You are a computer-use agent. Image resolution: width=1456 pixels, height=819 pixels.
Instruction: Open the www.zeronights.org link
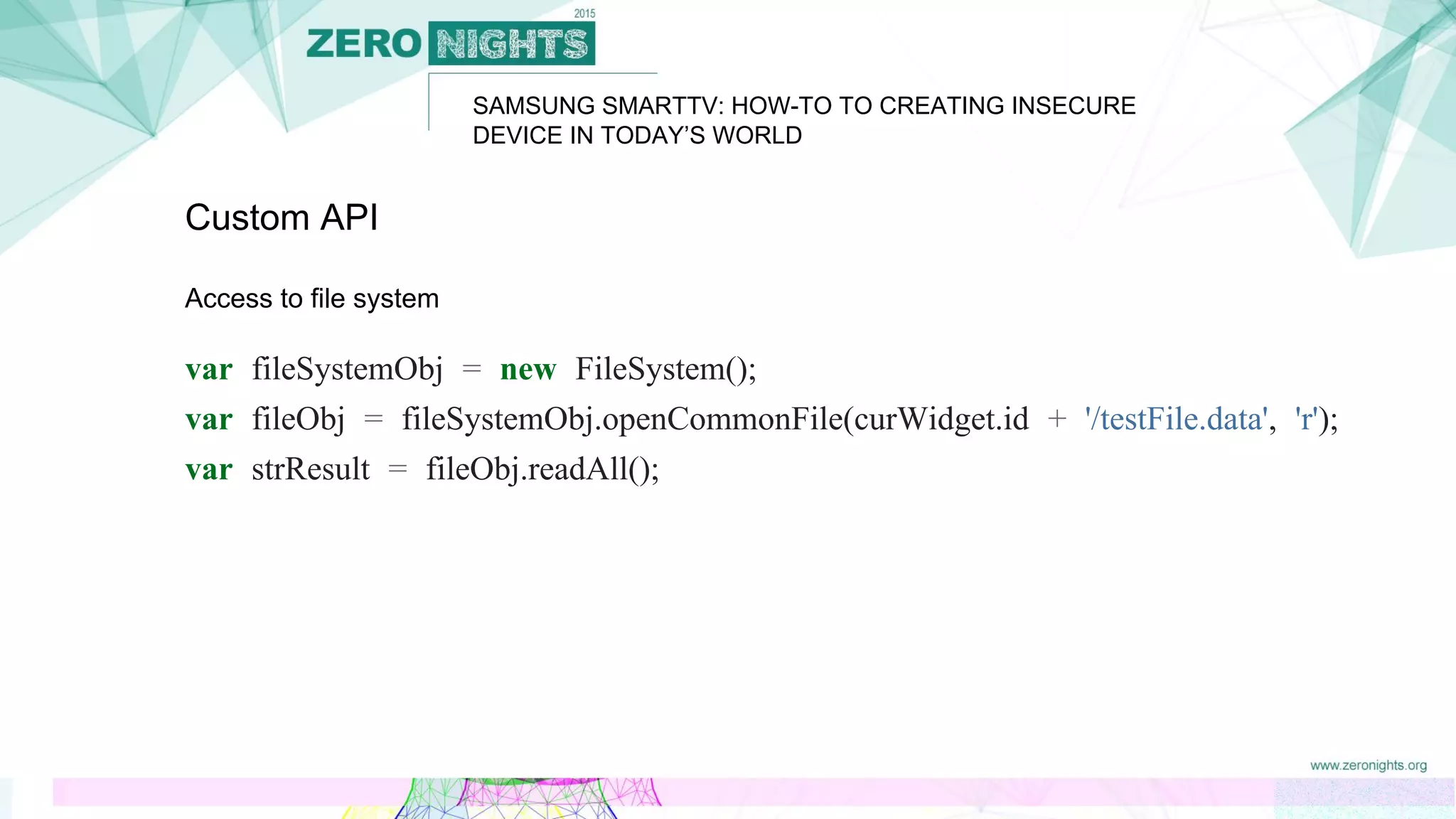[1369, 766]
